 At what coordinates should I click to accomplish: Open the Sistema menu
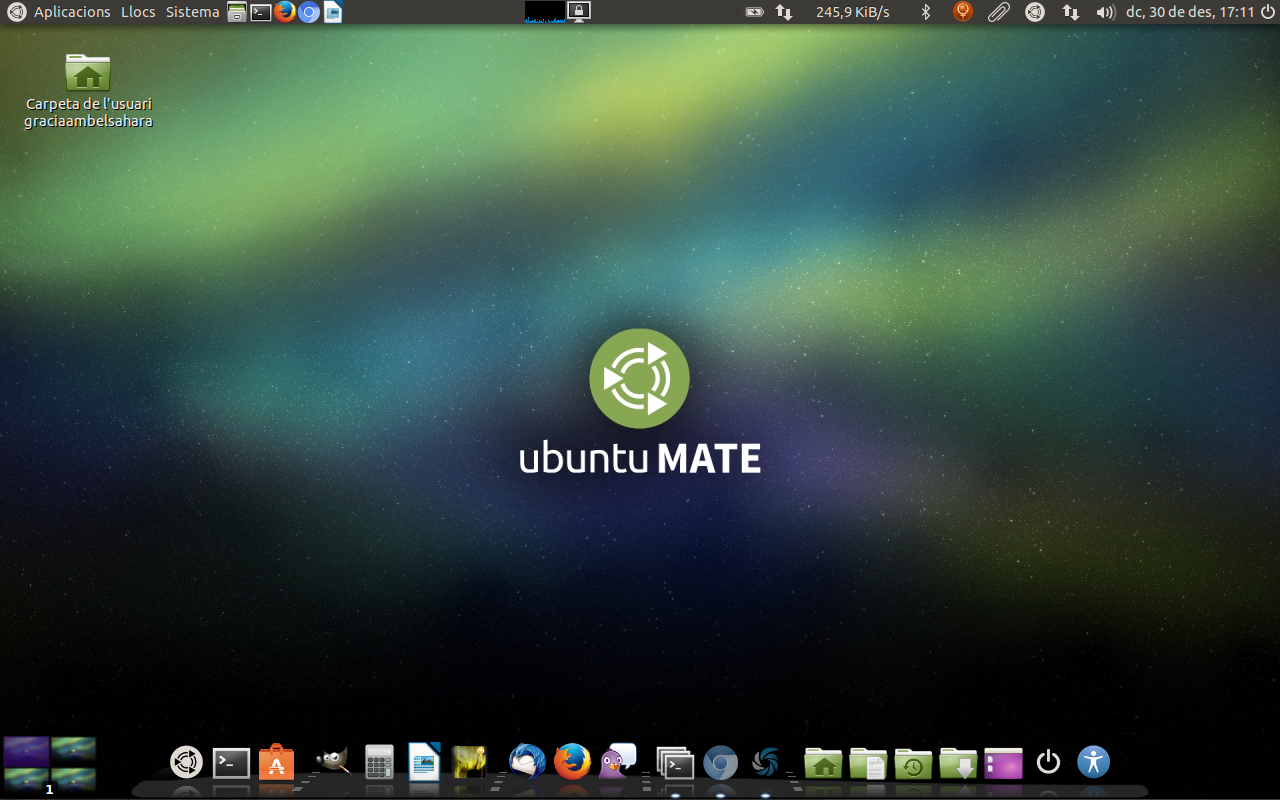click(x=192, y=12)
